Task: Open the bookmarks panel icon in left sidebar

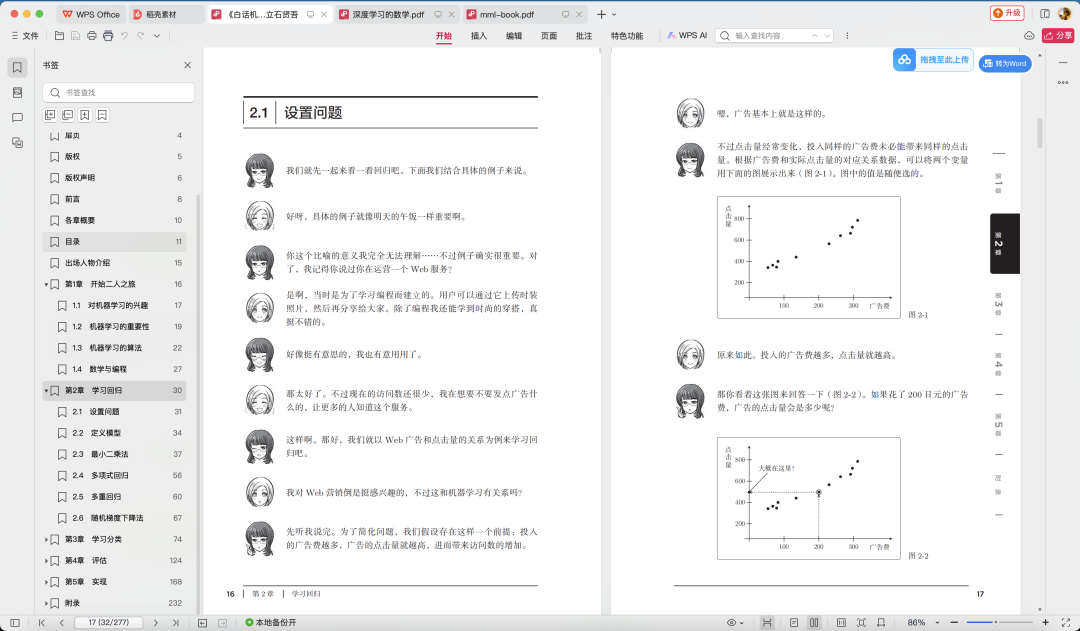Action: [17, 67]
